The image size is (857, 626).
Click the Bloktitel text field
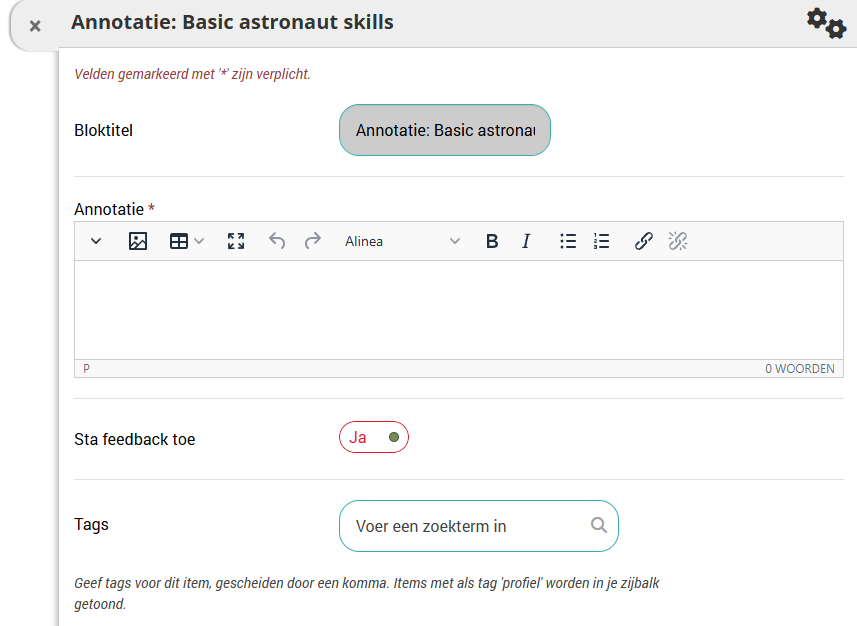(x=445, y=130)
